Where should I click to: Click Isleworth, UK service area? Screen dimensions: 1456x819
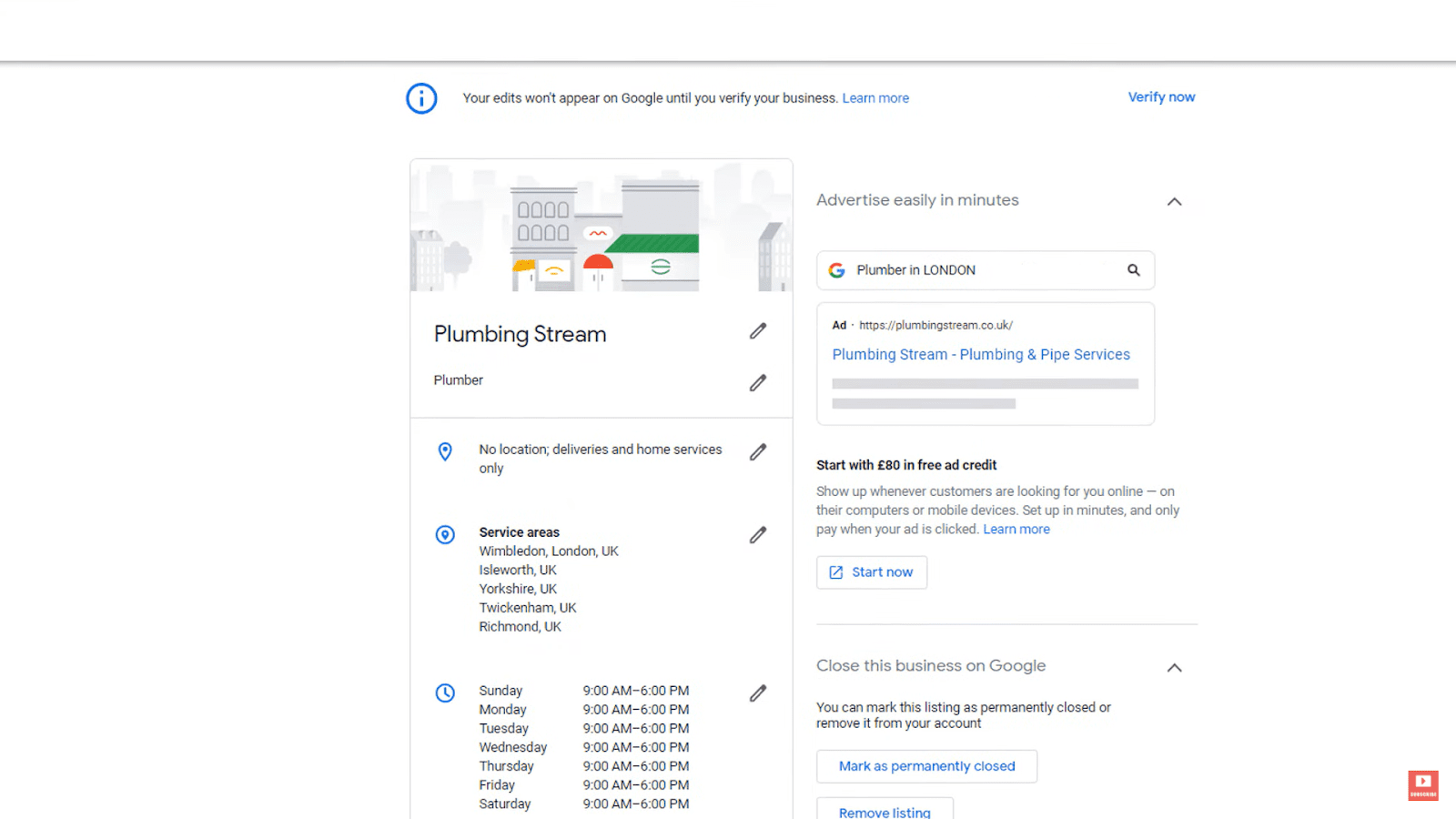(518, 571)
